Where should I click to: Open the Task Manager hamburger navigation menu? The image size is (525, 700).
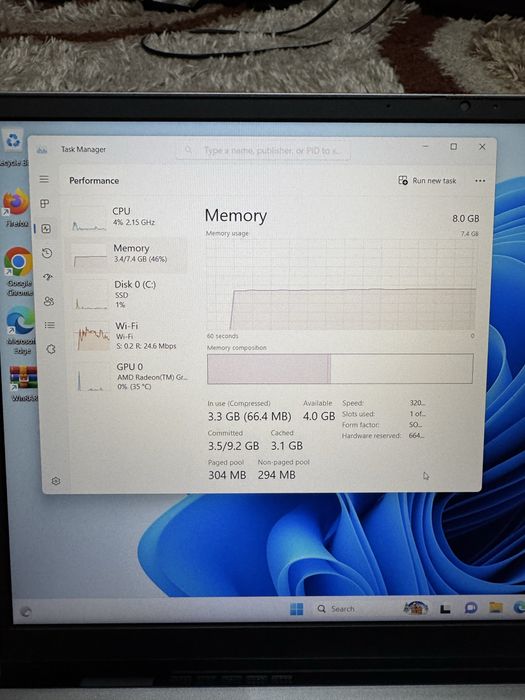coord(44,179)
